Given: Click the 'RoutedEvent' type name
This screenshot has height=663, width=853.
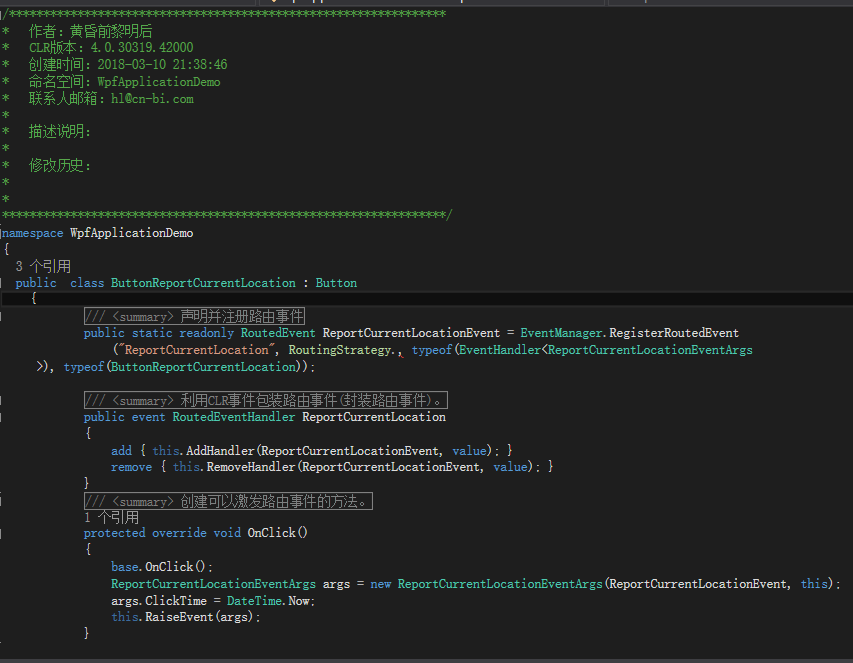Looking at the screenshot, I should tap(278, 333).
